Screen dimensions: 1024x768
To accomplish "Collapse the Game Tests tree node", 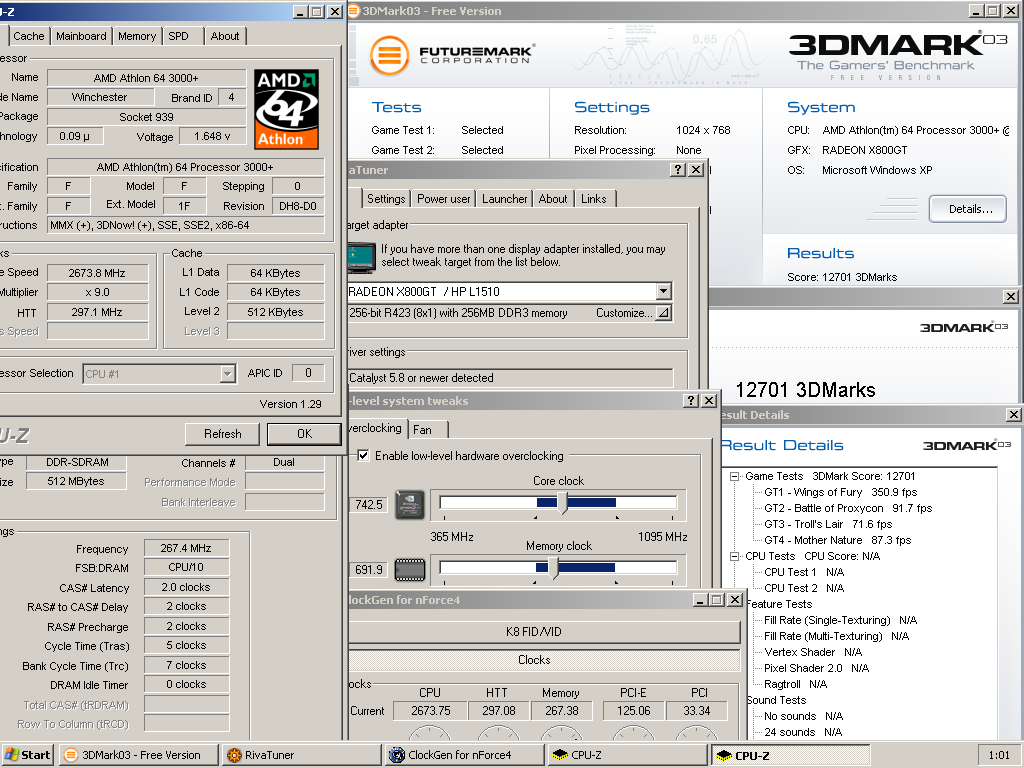I will coord(735,477).
